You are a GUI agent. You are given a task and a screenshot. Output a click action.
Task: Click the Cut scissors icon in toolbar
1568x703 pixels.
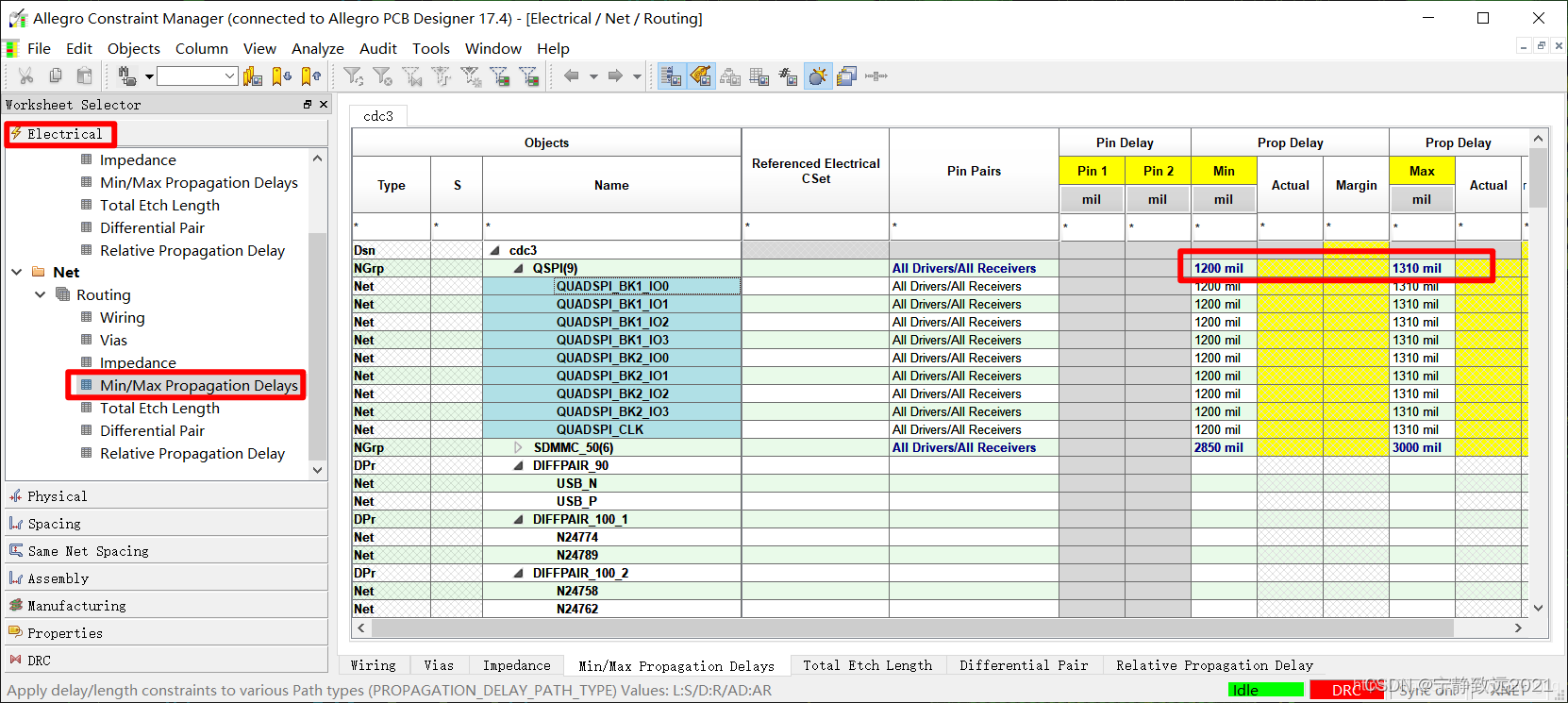click(25, 76)
